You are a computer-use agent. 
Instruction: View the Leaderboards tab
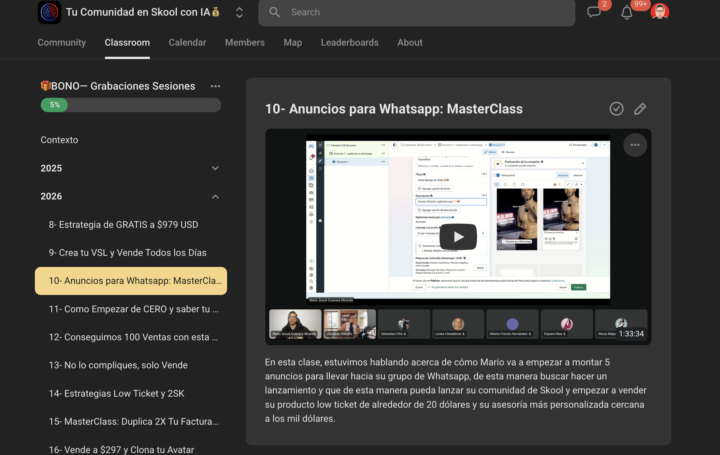349,42
